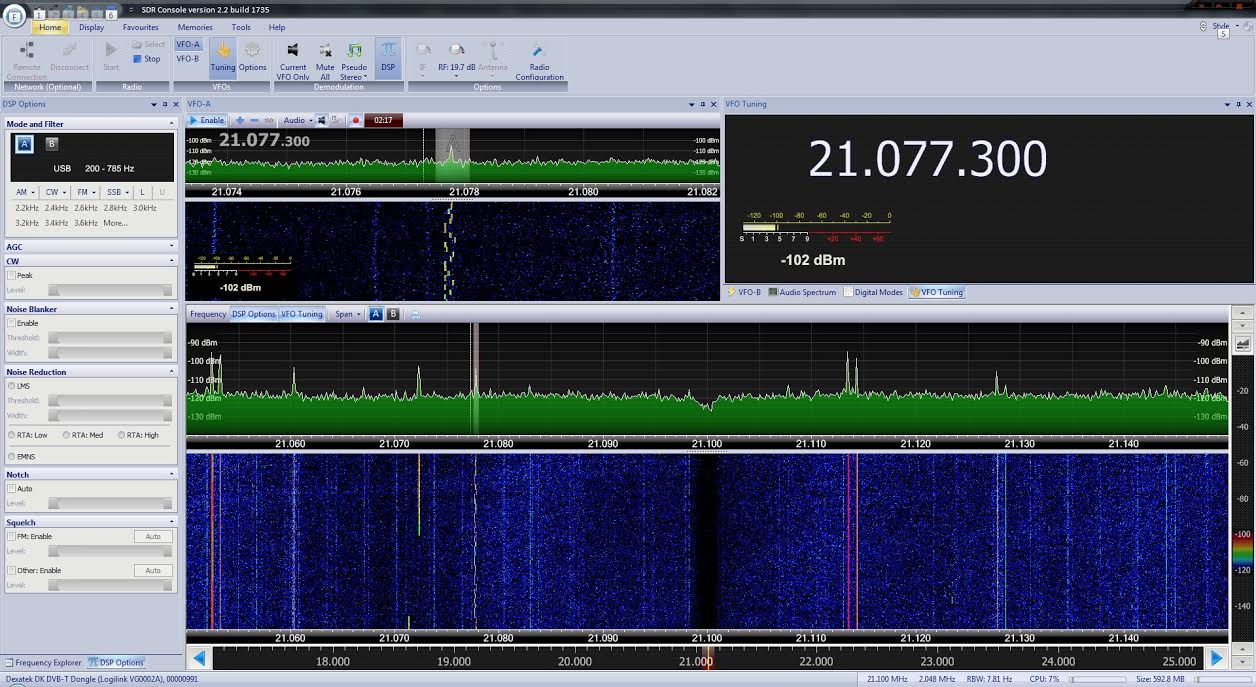The image size is (1256, 687).
Task: Switch to the Digital Modes tab
Action: [873, 292]
